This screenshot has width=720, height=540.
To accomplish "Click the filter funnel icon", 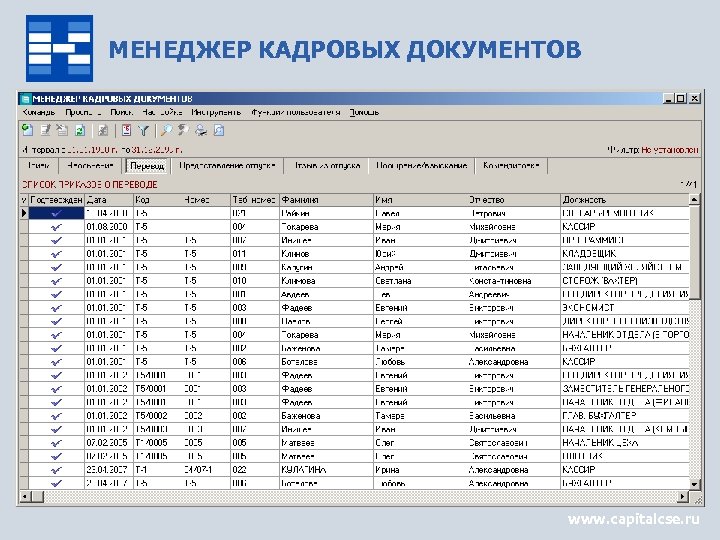I will pyautogui.click(x=144, y=130).
